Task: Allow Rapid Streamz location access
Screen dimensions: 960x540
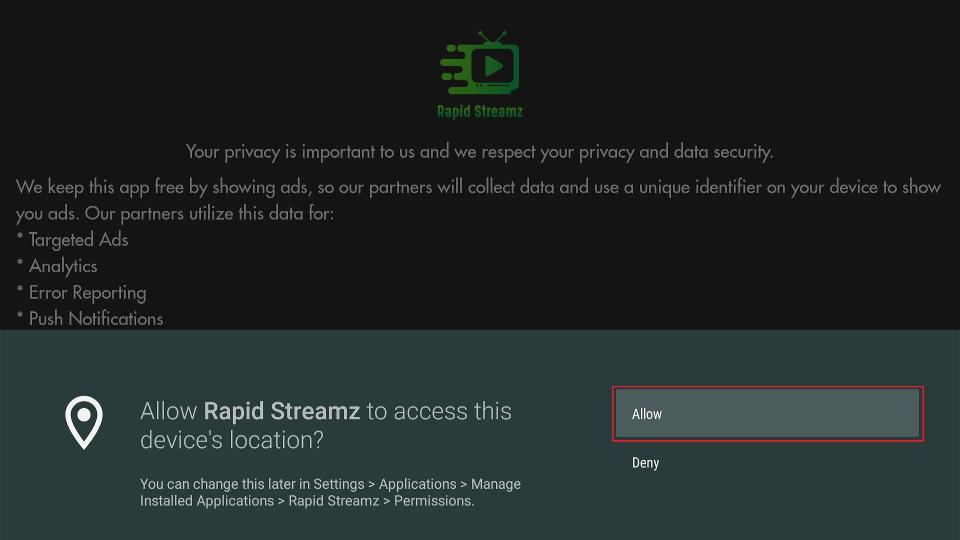Action: (767, 414)
